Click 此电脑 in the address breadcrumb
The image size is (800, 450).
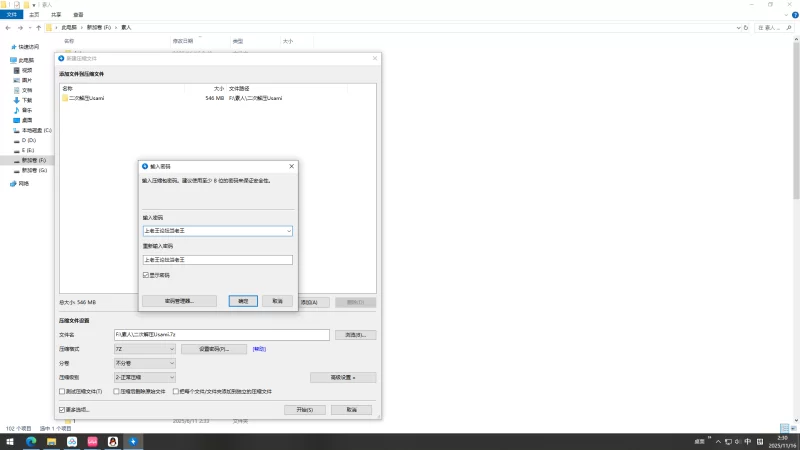[69, 28]
